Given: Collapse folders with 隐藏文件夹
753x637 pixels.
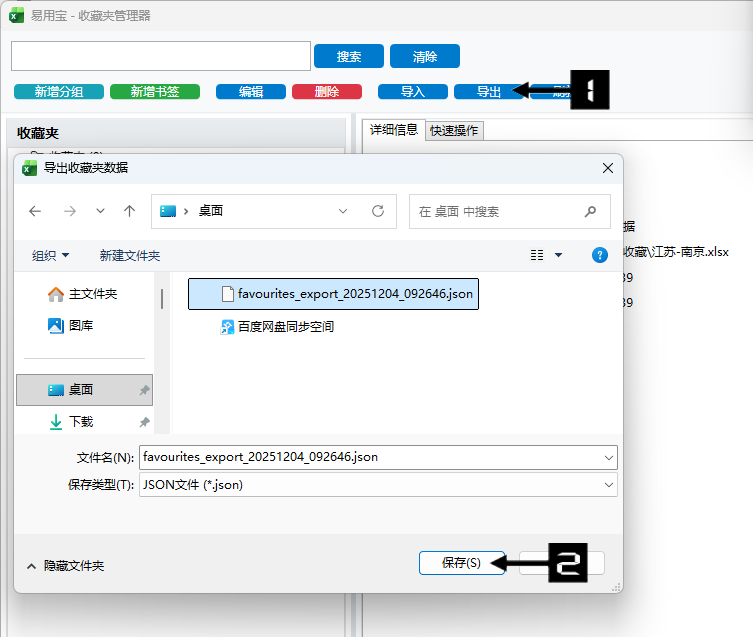Looking at the screenshot, I should coord(66,565).
